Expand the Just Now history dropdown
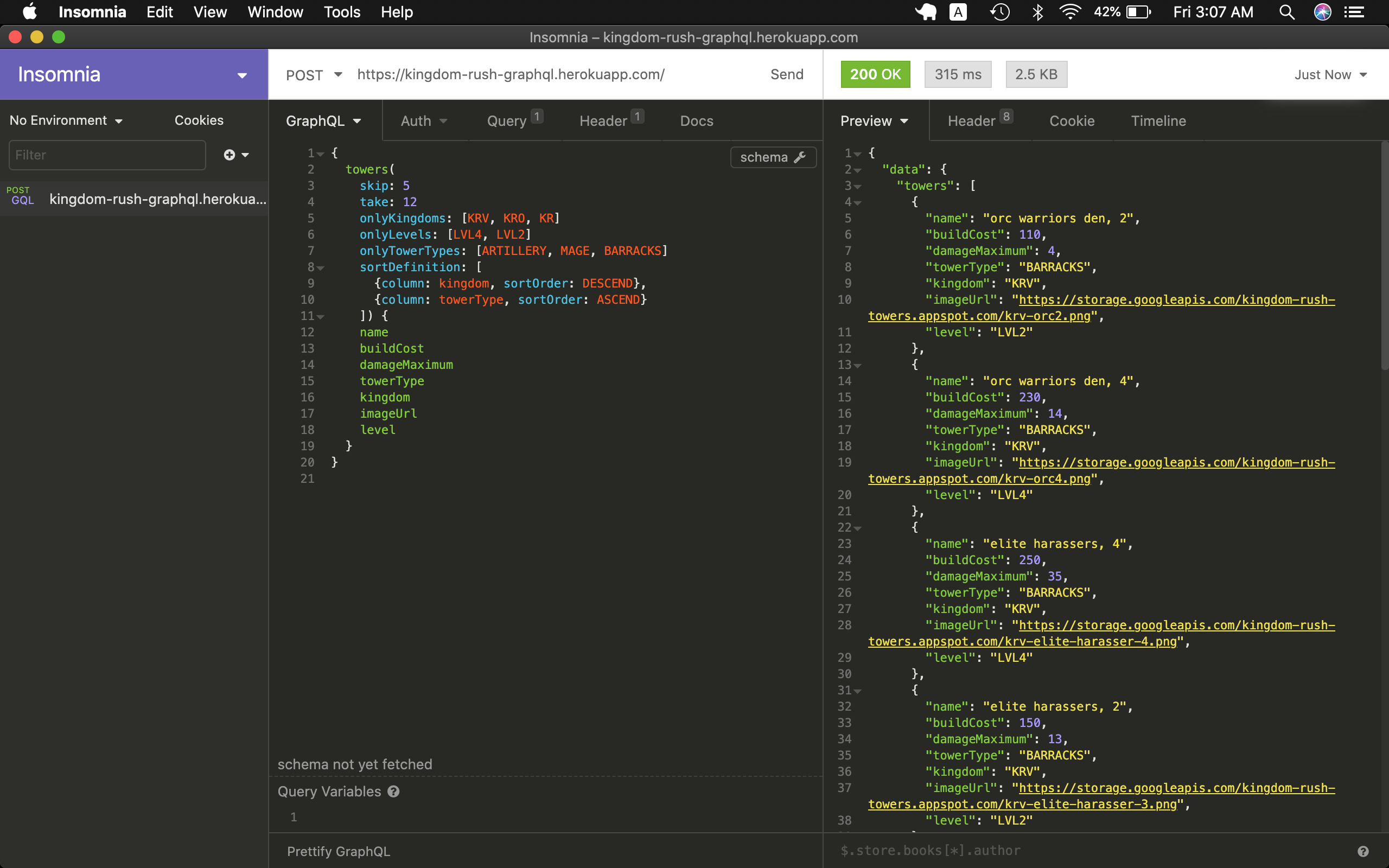 [1330, 75]
